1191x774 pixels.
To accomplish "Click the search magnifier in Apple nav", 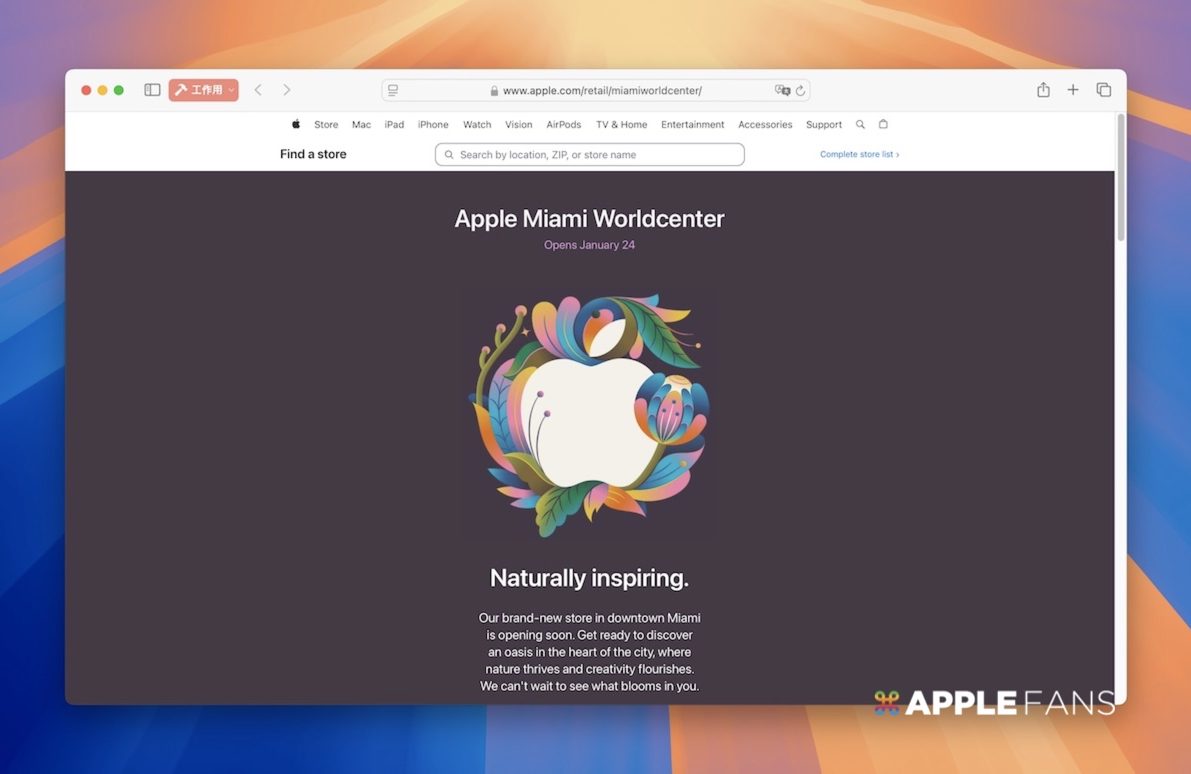I will tap(860, 125).
